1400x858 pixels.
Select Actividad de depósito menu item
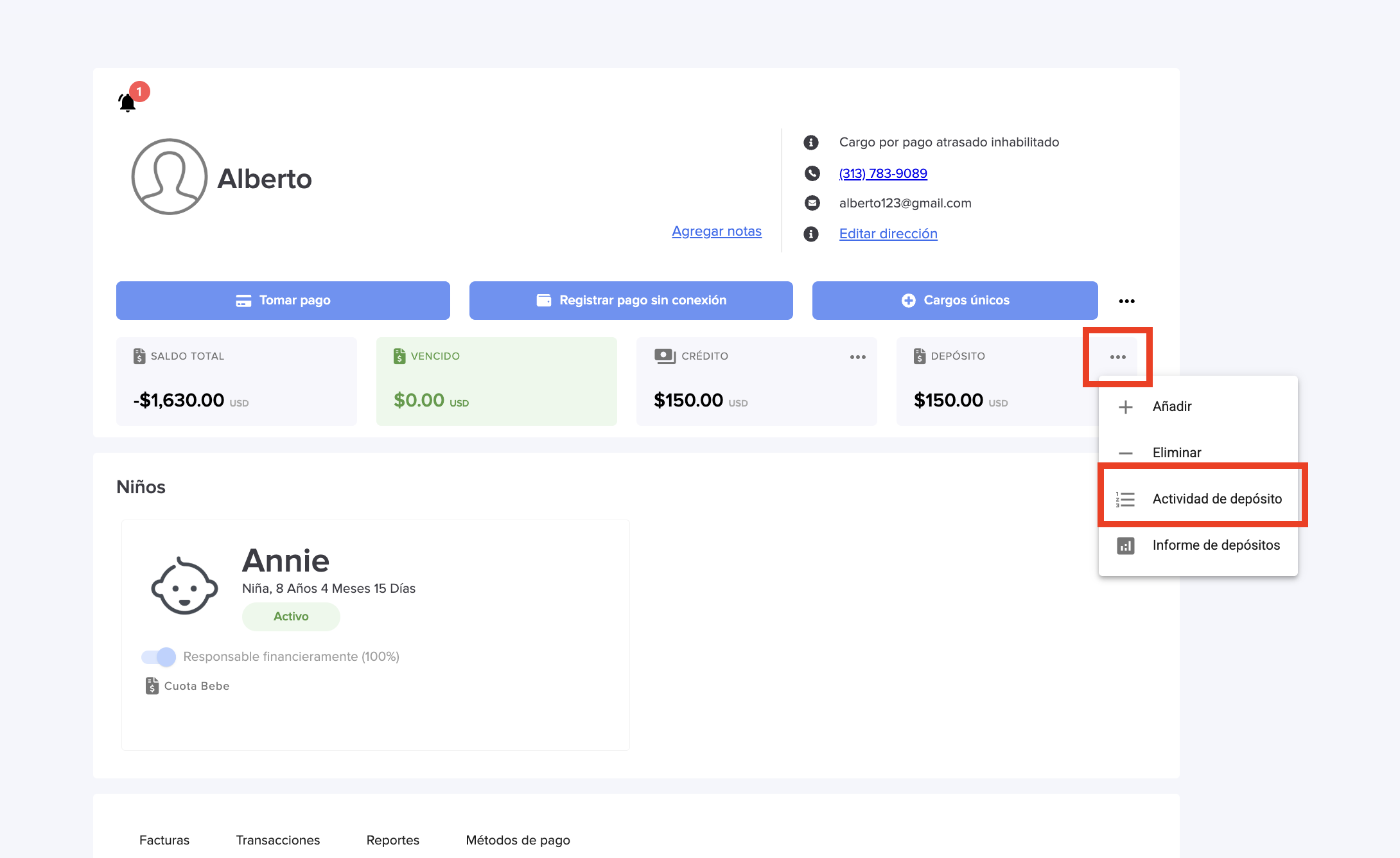coord(1216,499)
